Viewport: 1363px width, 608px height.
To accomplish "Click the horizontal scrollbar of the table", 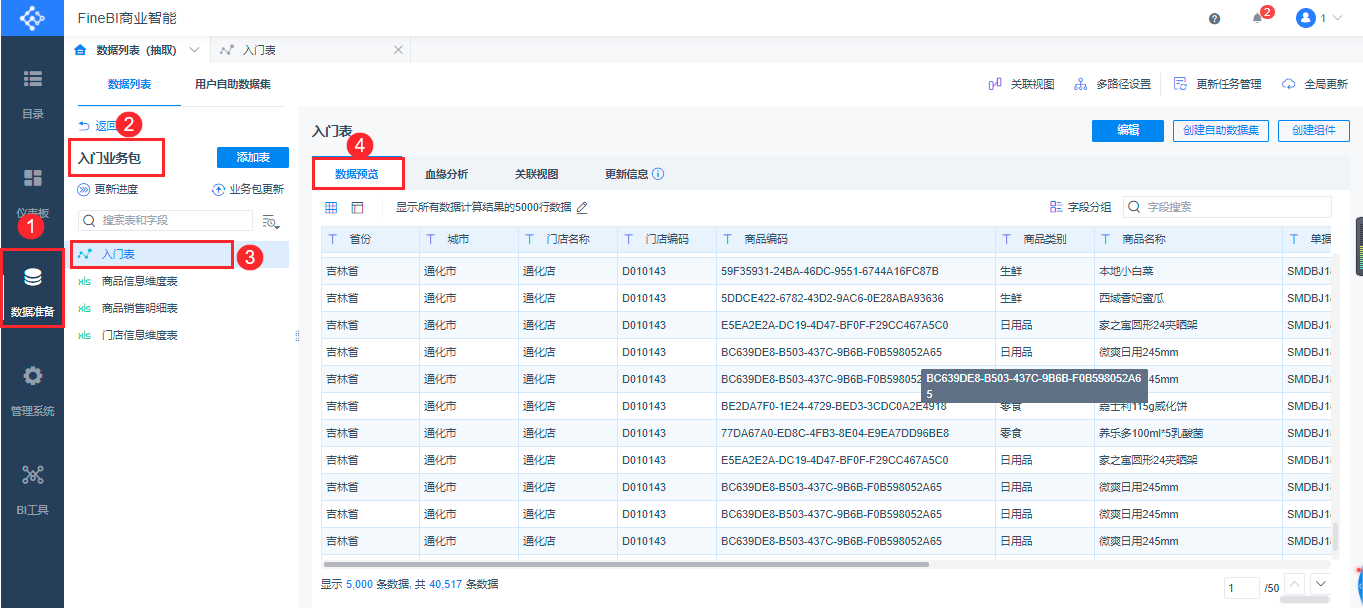I will (x=625, y=564).
